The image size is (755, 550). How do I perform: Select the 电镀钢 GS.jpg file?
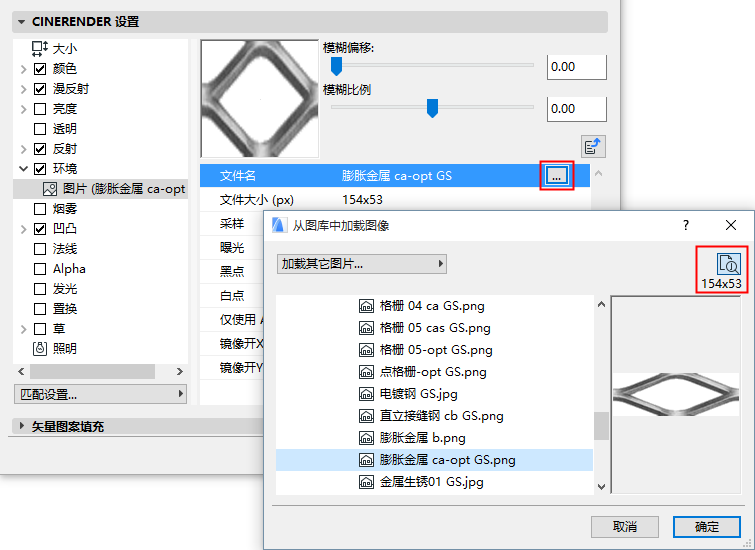pyautogui.click(x=434, y=394)
